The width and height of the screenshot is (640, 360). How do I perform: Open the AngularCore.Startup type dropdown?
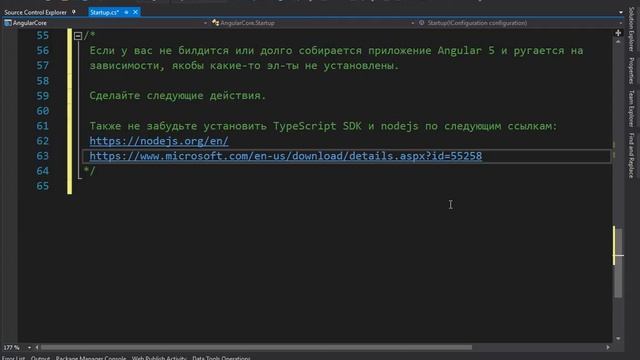[413, 23]
